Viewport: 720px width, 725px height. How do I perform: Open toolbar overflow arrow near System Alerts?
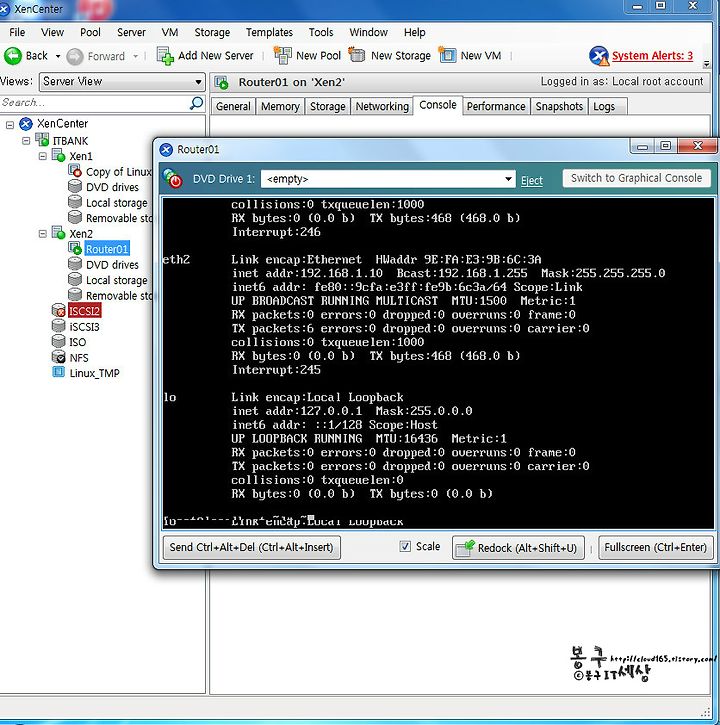[706, 64]
